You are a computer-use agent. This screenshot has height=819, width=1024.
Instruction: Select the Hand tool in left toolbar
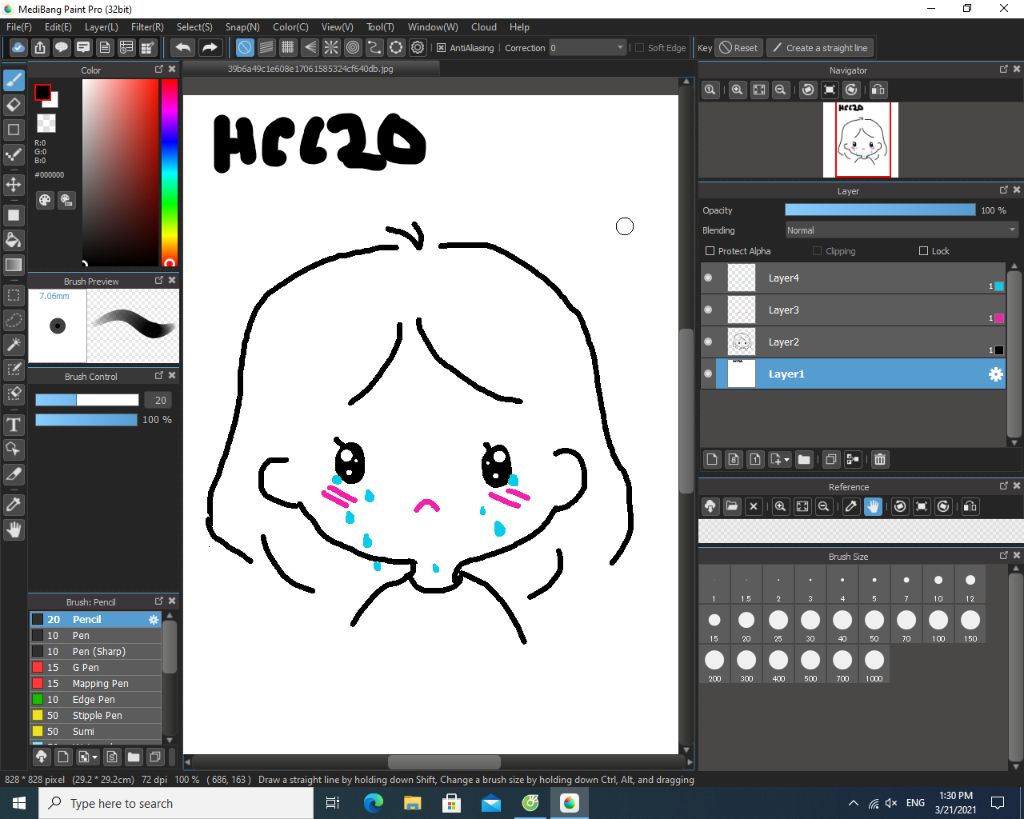point(14,530)
